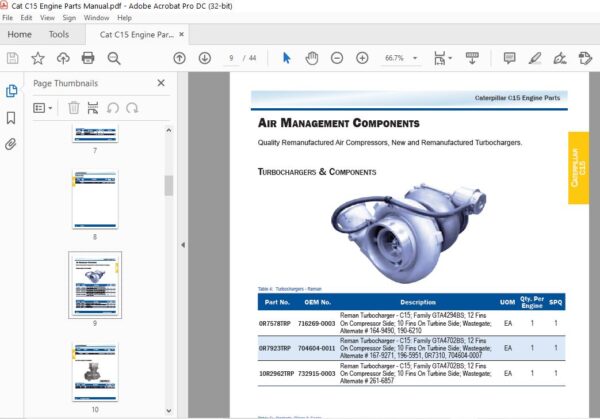600x419 pixels.
Task: Click the turbocharger image
Action: 408,233
